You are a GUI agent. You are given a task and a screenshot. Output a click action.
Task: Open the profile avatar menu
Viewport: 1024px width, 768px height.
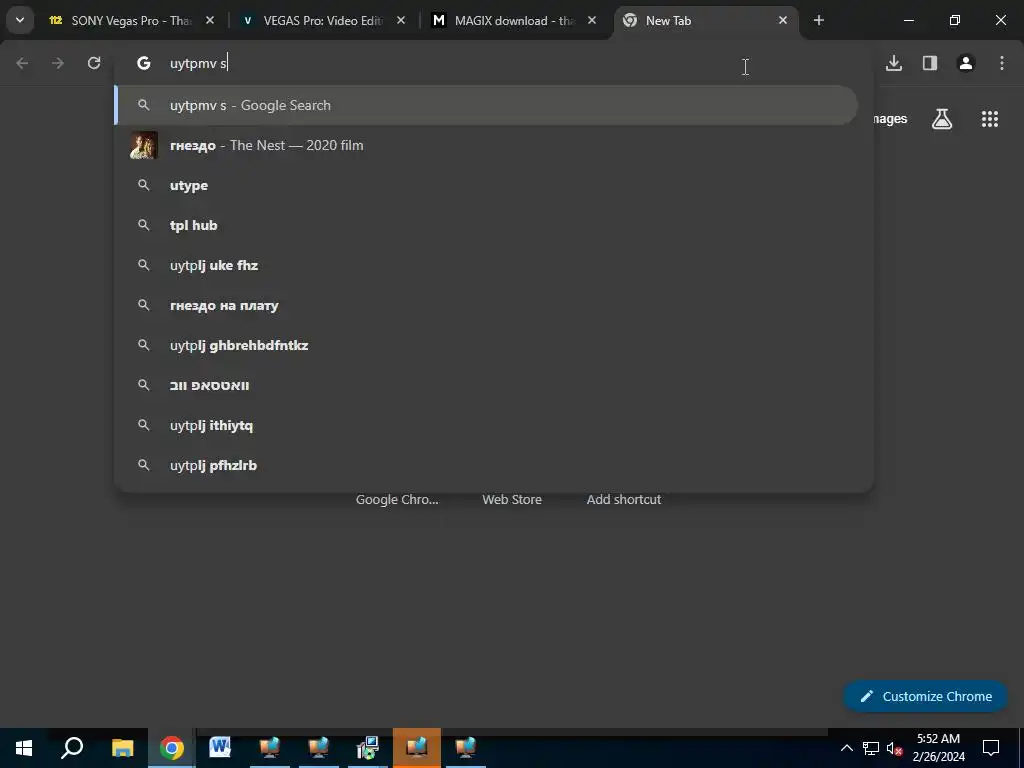click(966, 63)
